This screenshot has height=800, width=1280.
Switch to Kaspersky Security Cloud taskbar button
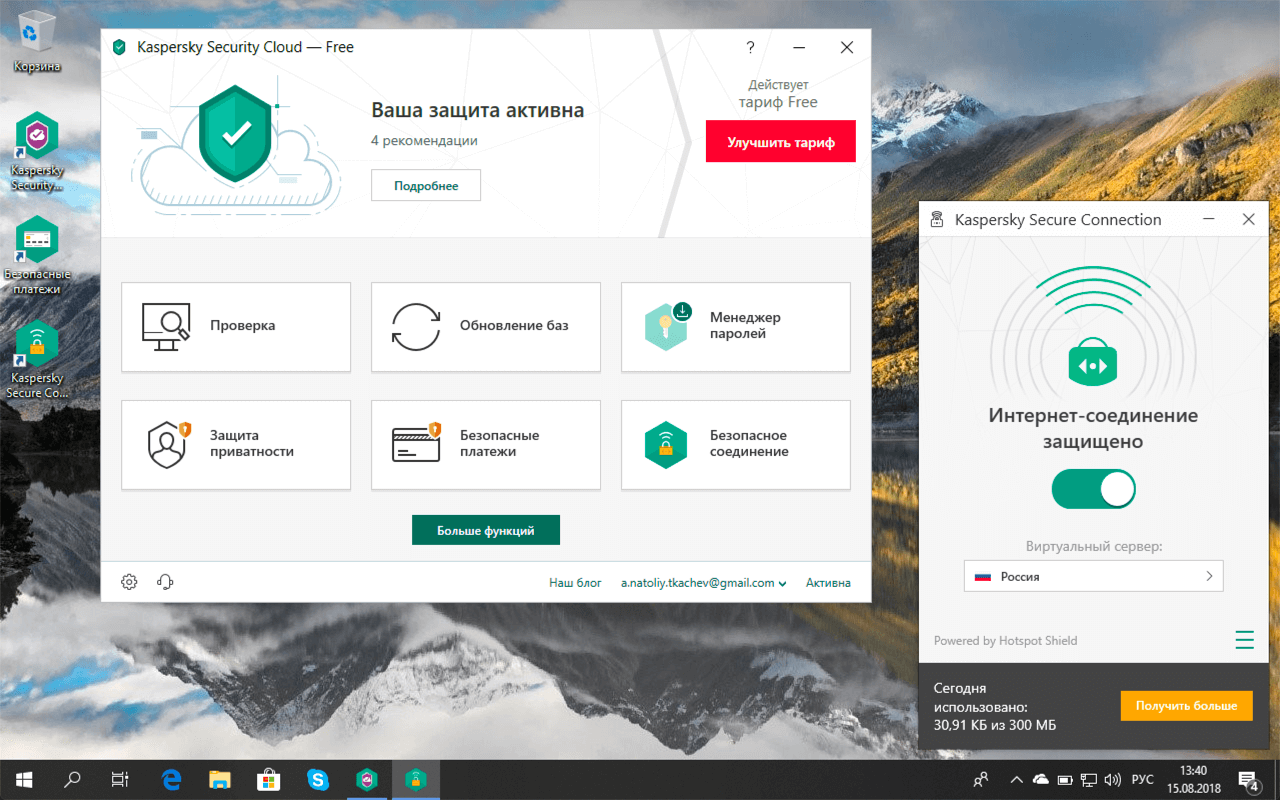(x=366, y=779)
